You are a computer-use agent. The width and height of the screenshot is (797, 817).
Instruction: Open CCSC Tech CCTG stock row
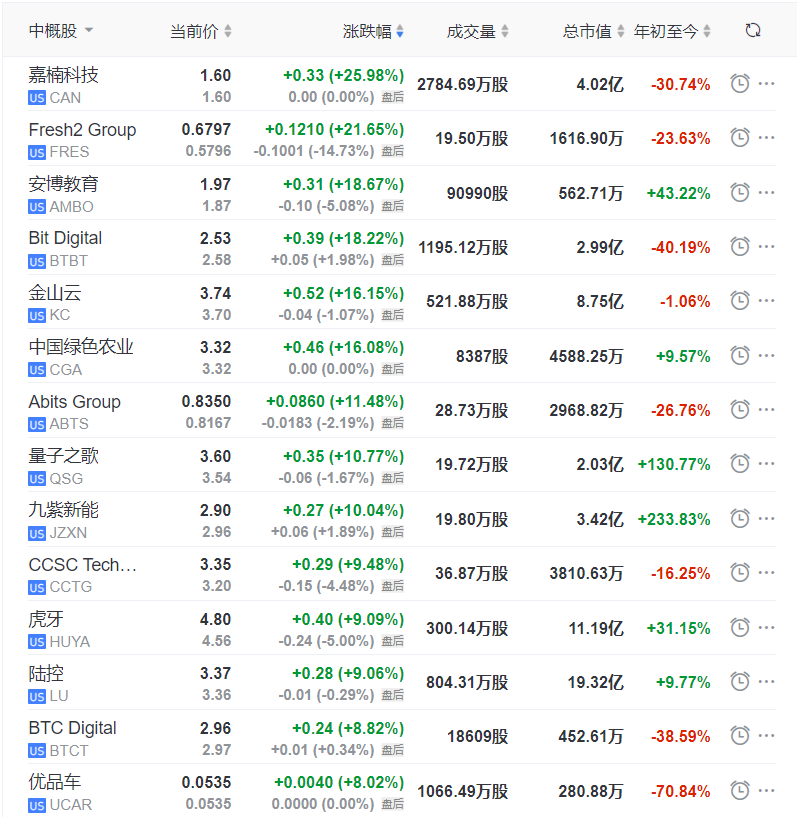coord(402,574)
